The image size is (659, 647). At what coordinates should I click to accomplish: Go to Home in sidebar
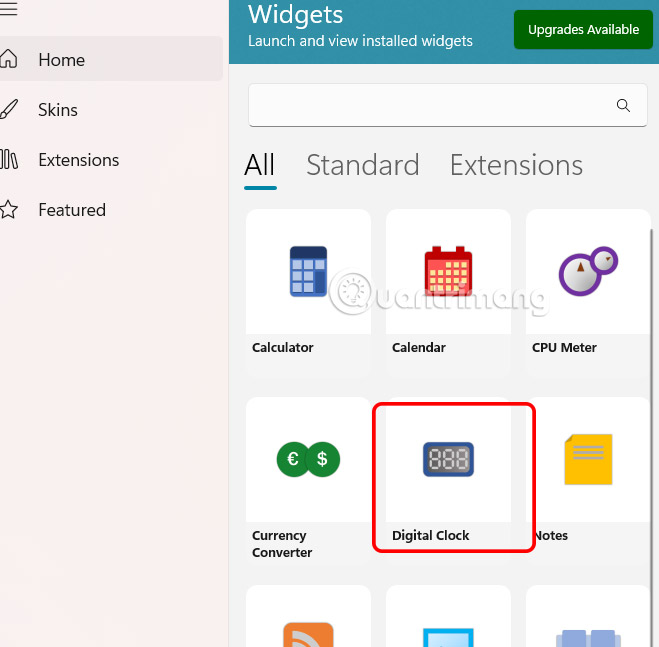(61, 60)
